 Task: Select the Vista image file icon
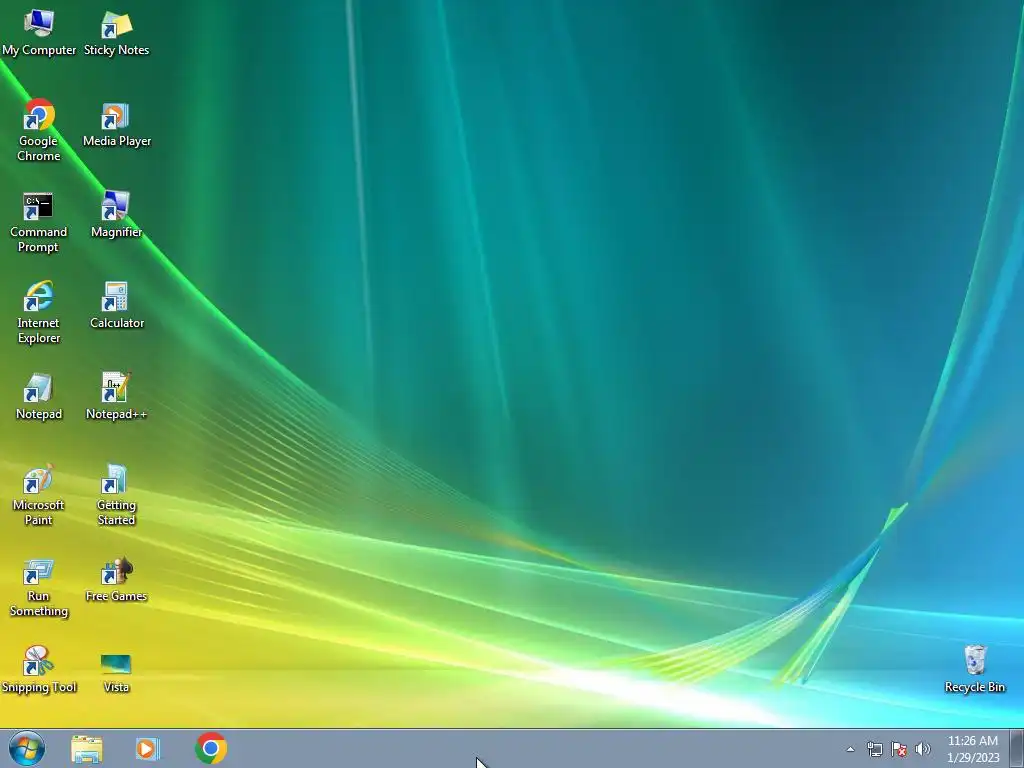116,673
